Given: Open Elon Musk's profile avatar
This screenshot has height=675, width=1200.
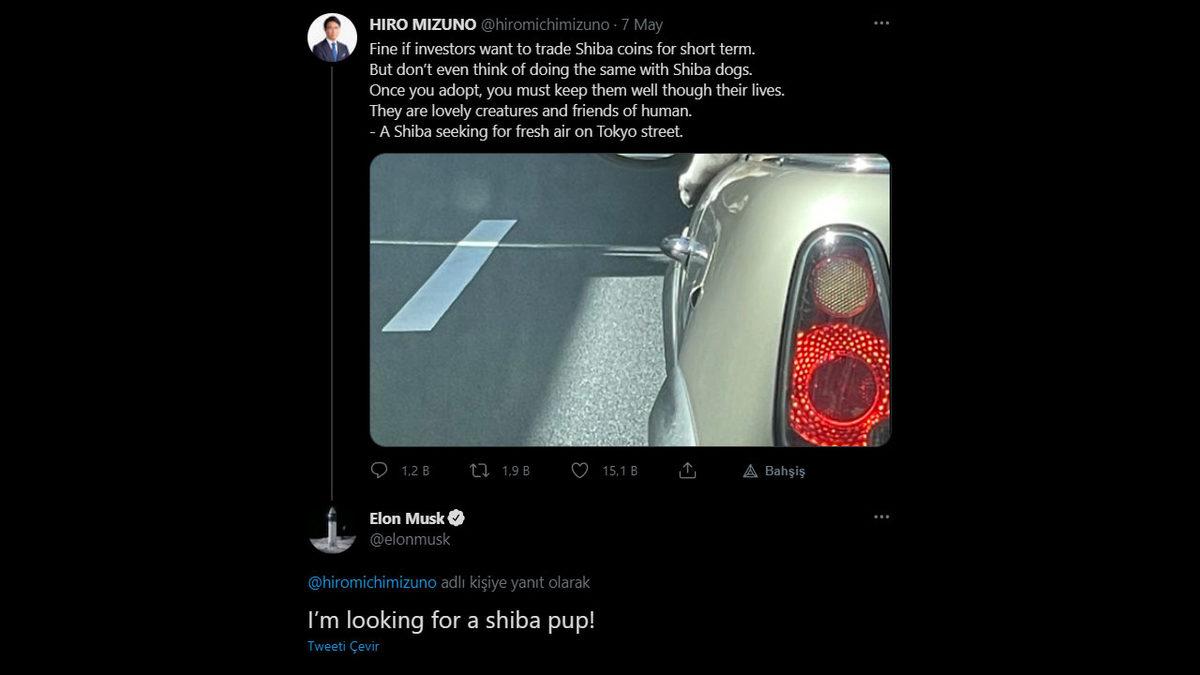Looking at the screenshot, I should coord(332,528).
